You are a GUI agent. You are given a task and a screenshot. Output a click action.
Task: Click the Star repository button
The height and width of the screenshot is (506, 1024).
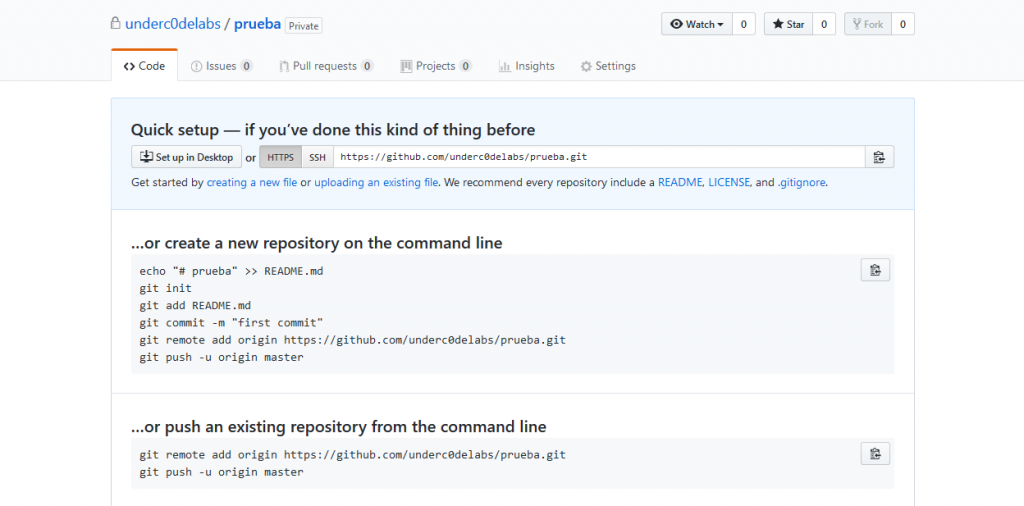(788, 24)
